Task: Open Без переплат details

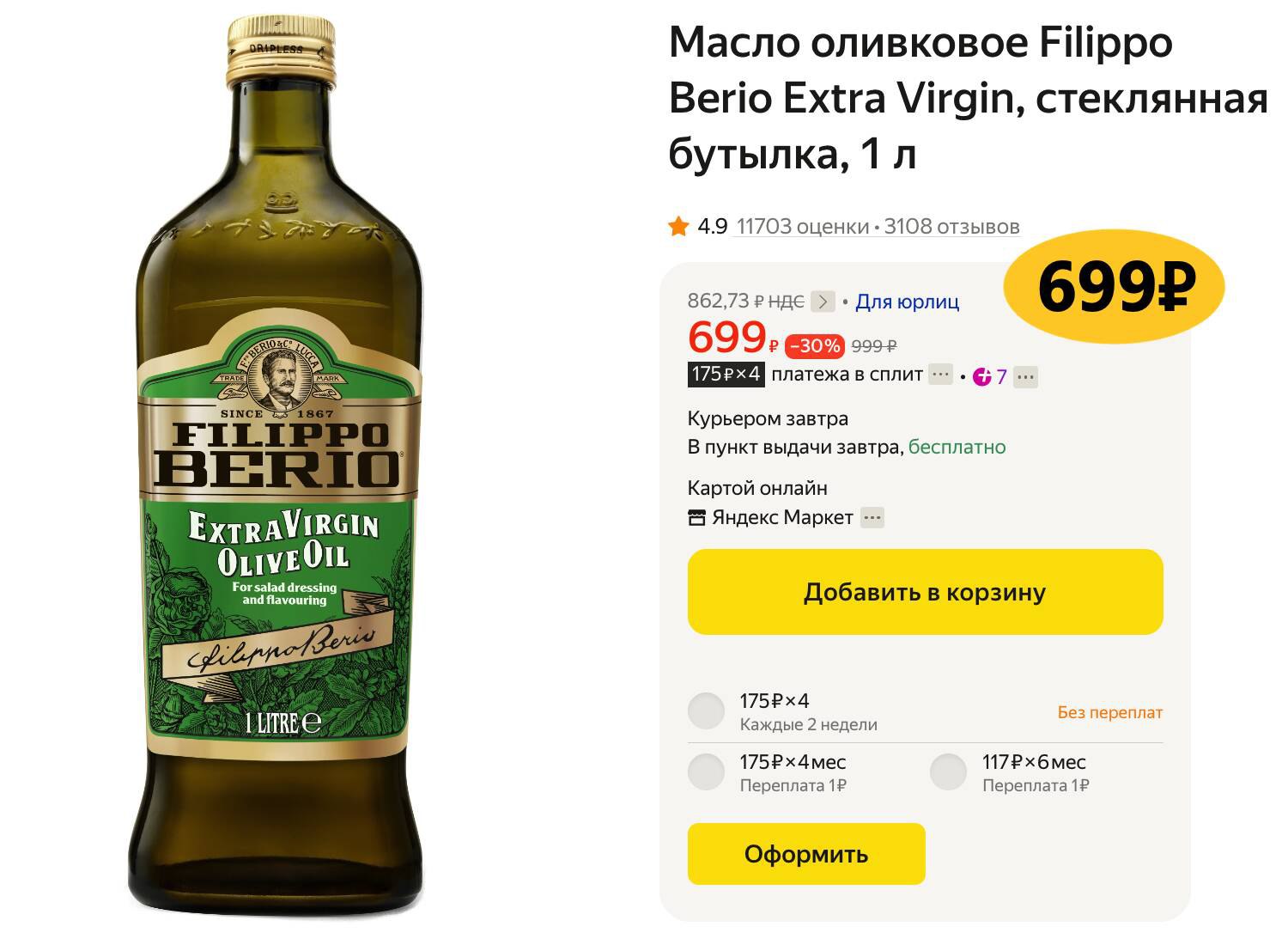Action: click(x=1108, y=712)
